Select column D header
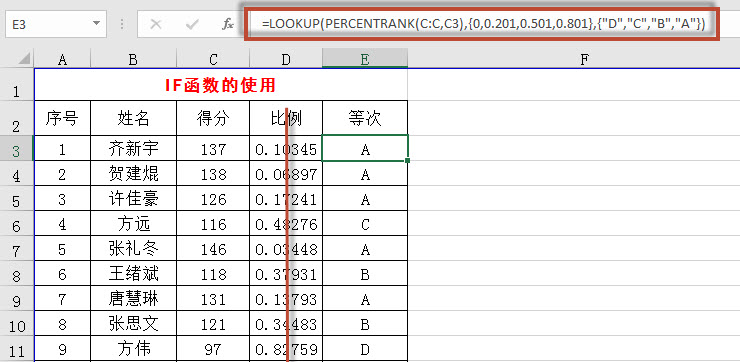The width and height of the screenshot is (740, 362). (286, 59)
